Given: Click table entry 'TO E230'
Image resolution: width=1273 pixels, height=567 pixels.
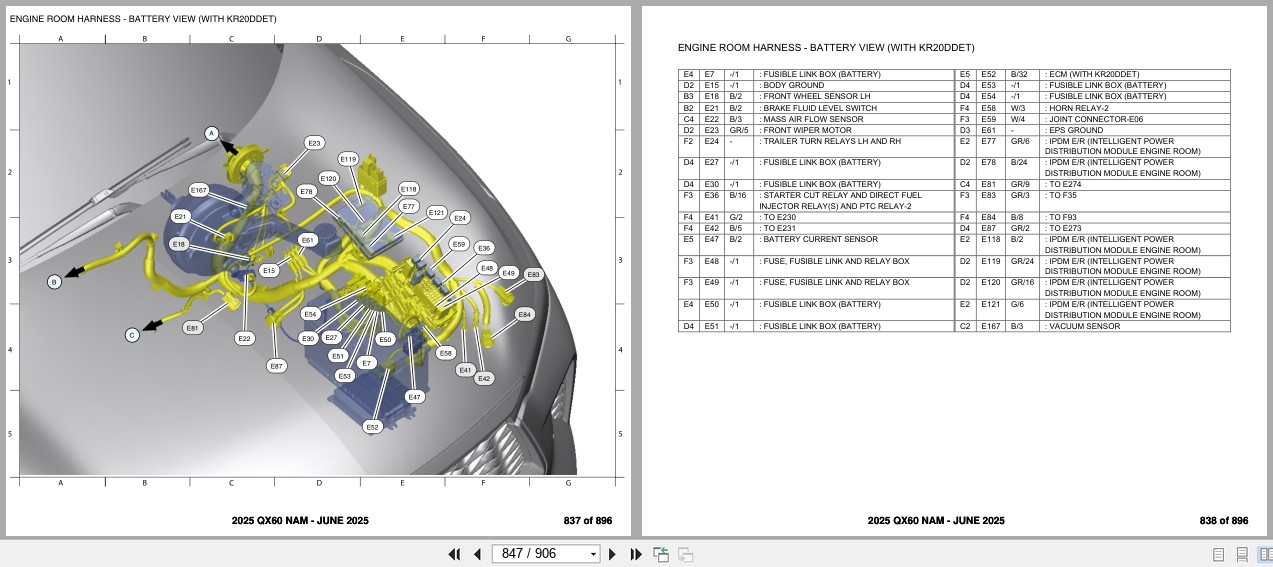Looking at the screenshot, I should 778,217.
